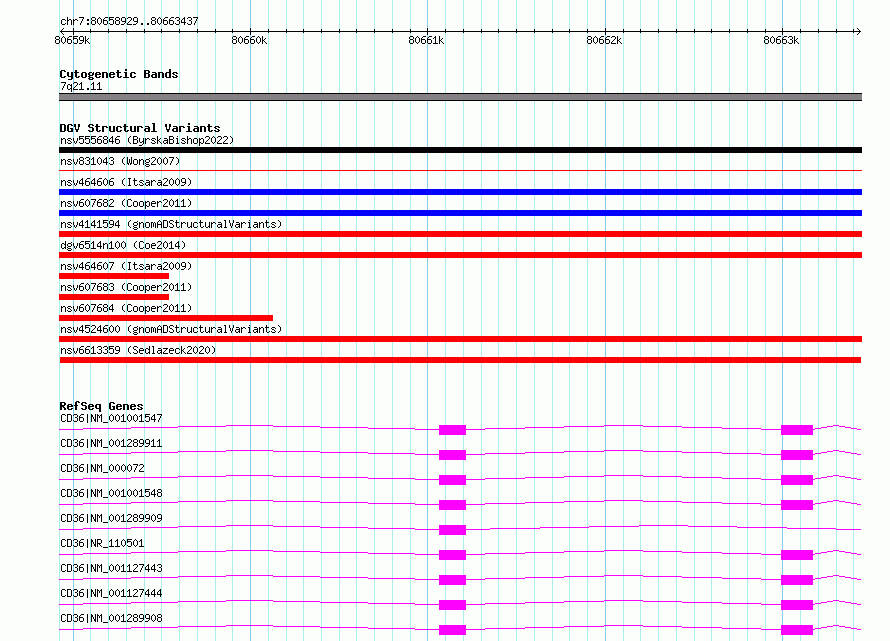Click the red nsv607684 variant bar
The height and width of the screenshot is (641, 890).
[166, 318]
